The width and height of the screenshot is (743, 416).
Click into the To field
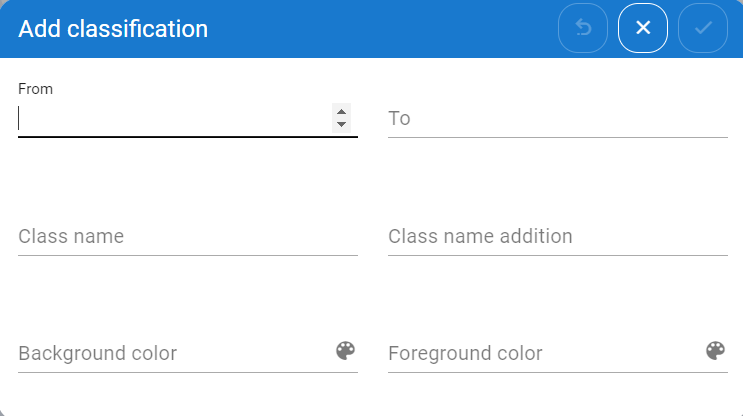pyautogui.click(x=557, y=119)
